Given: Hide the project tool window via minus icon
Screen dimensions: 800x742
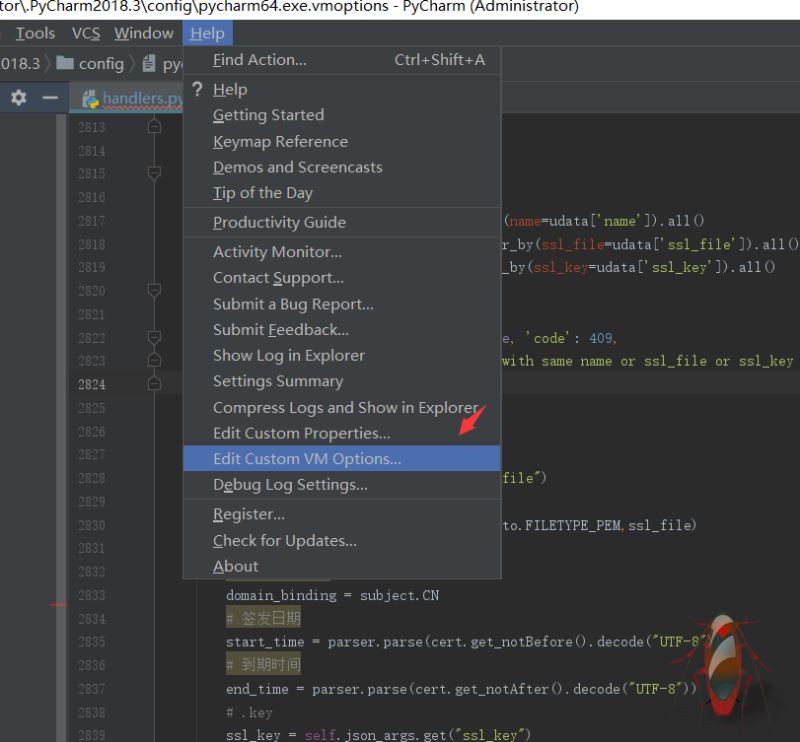Looking at the screenshot, I should click(x=49, y=98).
